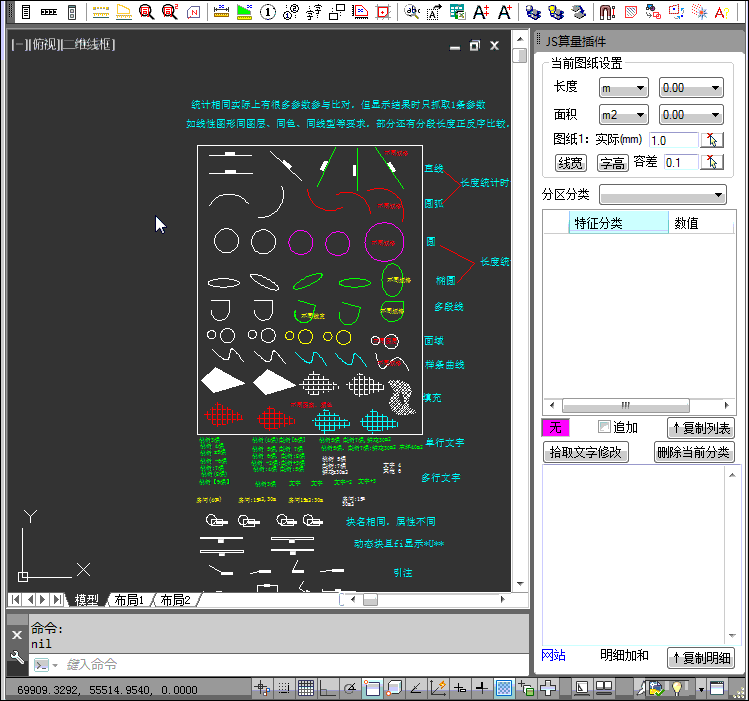Click the pick-point icon beside 容差 field
Image resolution: width=749 pixels, height=701 pixels.
coord(712,162)
